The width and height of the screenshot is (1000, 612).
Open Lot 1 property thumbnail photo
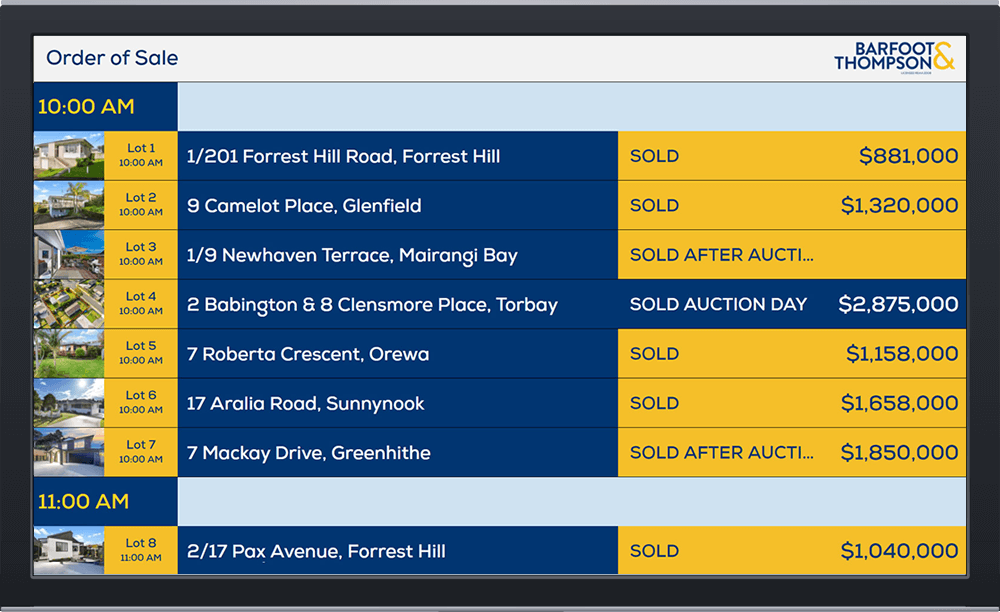point(68,156)
